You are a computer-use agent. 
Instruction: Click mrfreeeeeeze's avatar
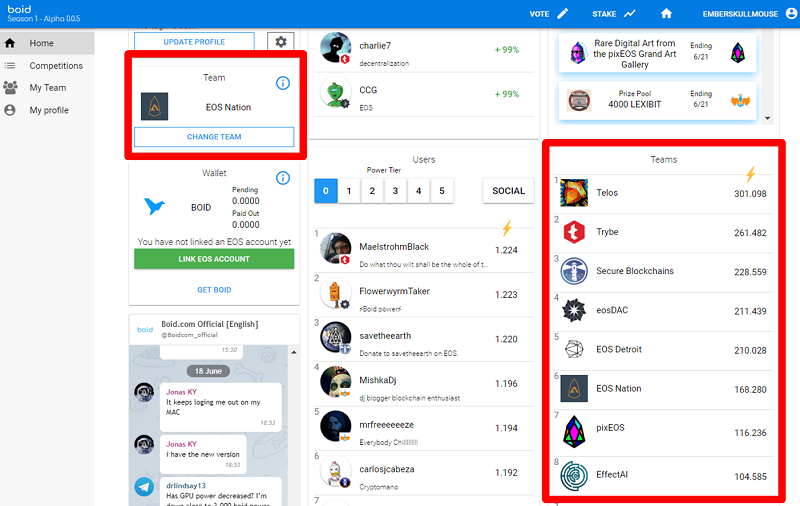tap(336, 426)
